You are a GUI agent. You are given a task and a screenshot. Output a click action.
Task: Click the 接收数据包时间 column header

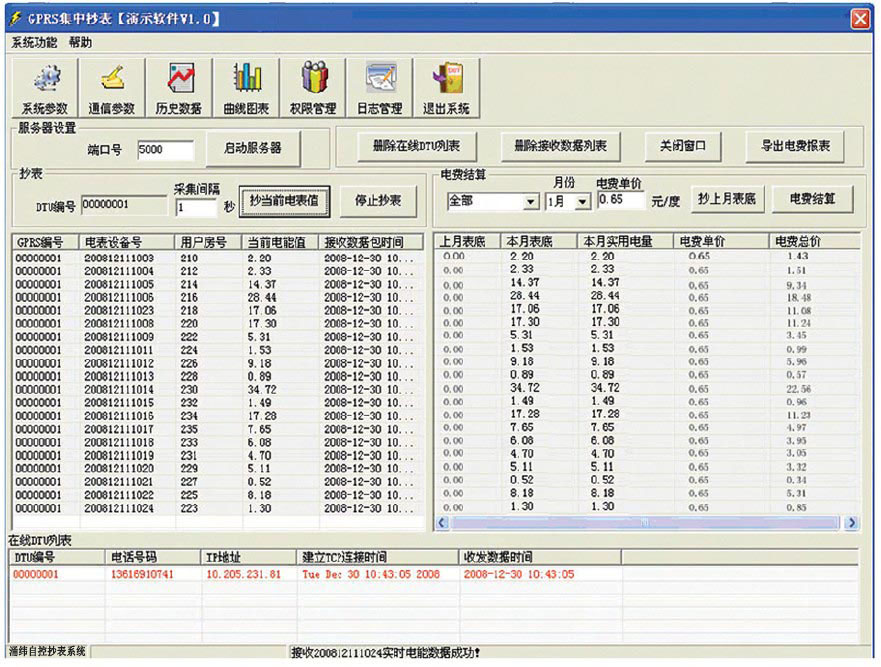[371, 242]
